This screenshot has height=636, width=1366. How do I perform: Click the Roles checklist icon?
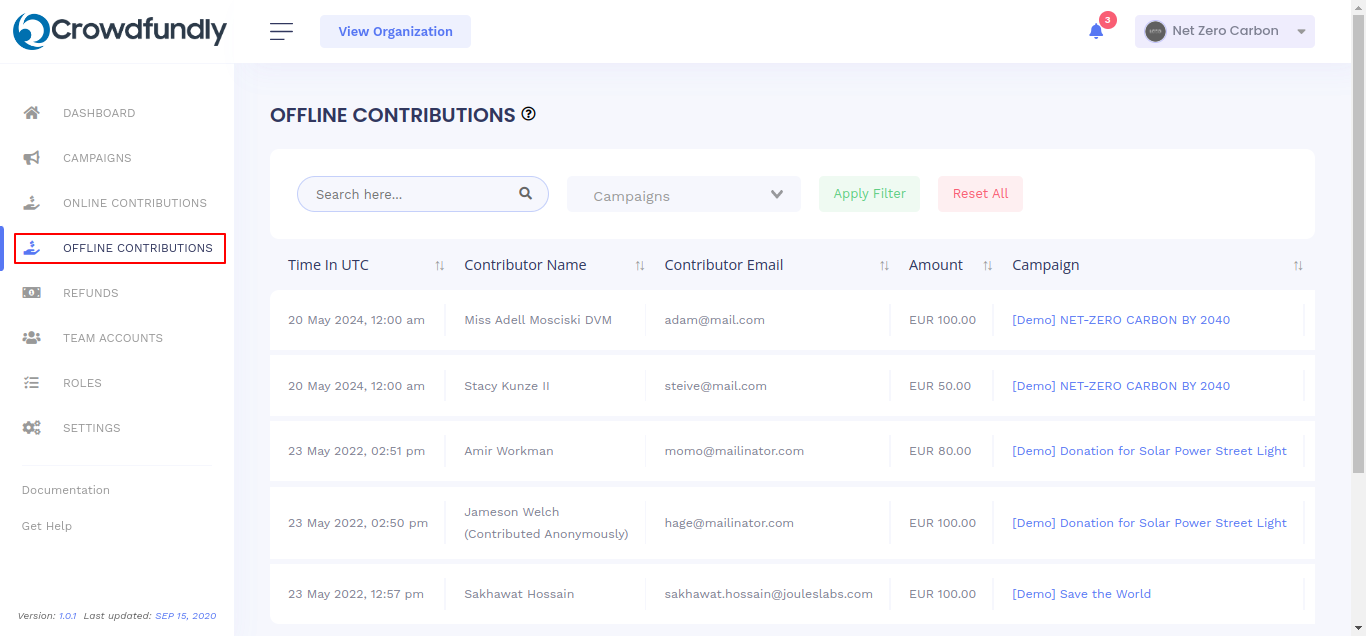32,383
